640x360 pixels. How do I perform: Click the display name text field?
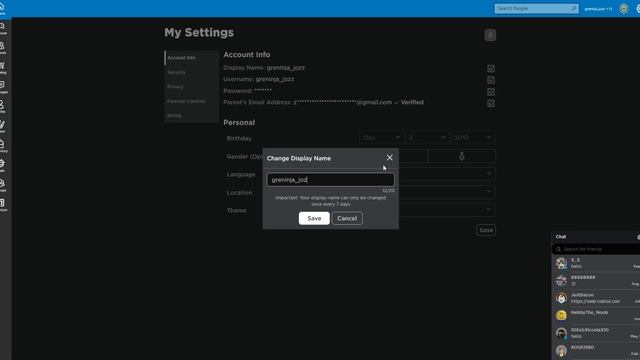[x=331, y=180]
